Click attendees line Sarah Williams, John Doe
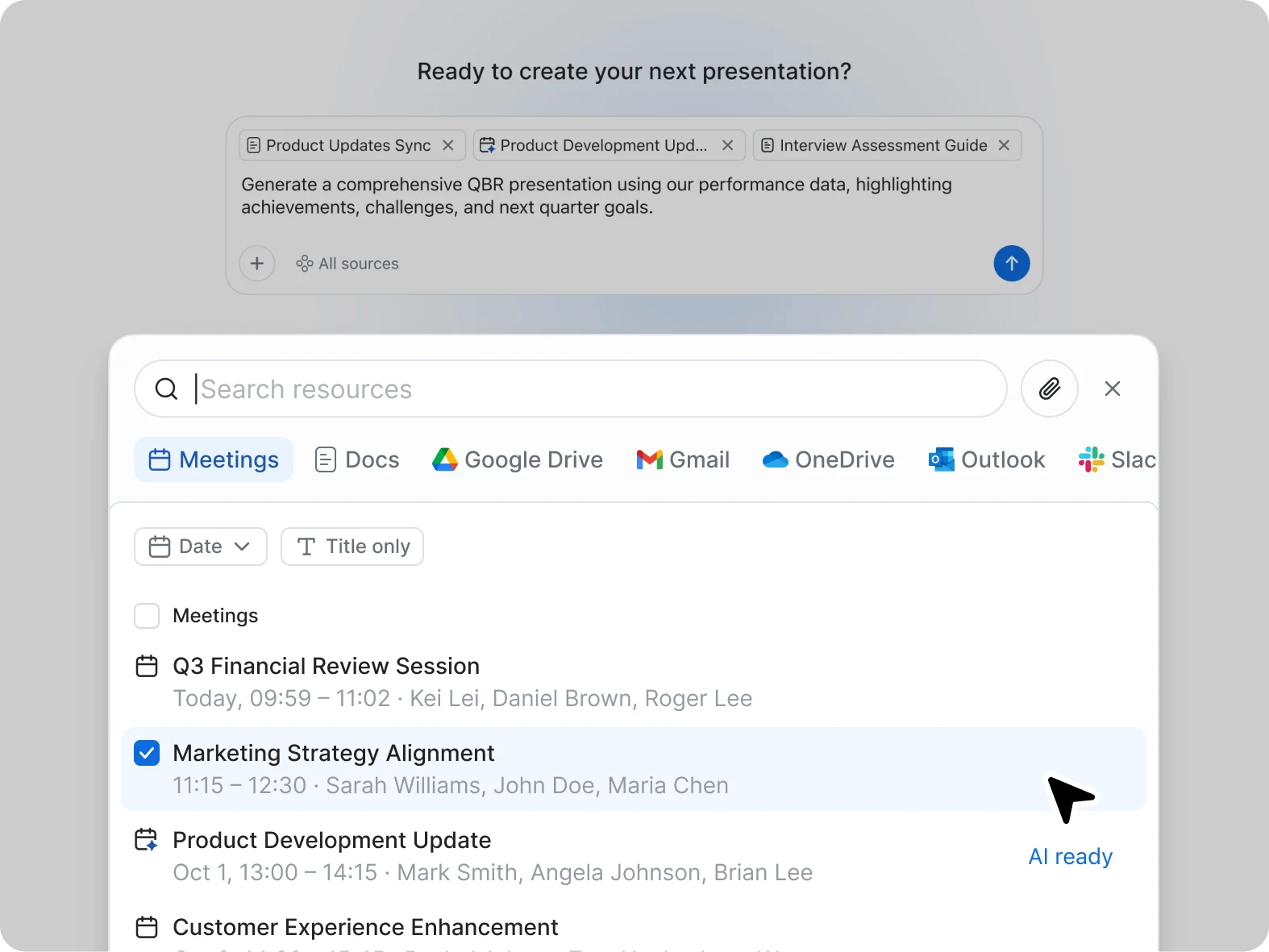 tap(527, 785)
